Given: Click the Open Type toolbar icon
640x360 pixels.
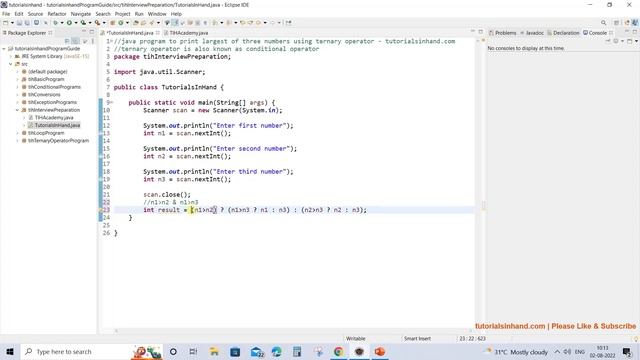Looking at the screenshot, I should pyautogui.click(x=135, y=23).
